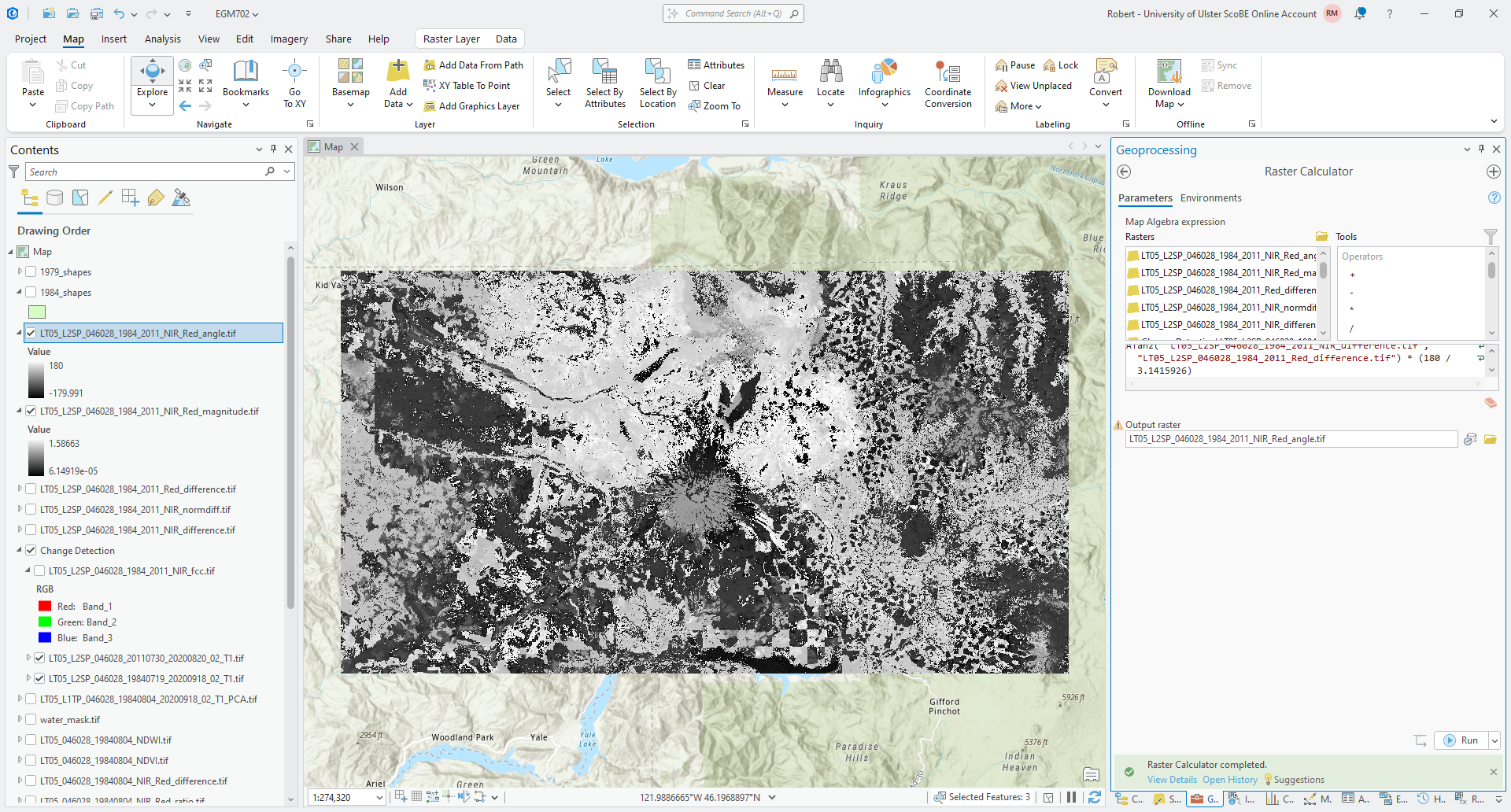Enable the 1979_shapes layer checkbox
This screenshot has width=1511, height=812.
[x=31, y=272]
